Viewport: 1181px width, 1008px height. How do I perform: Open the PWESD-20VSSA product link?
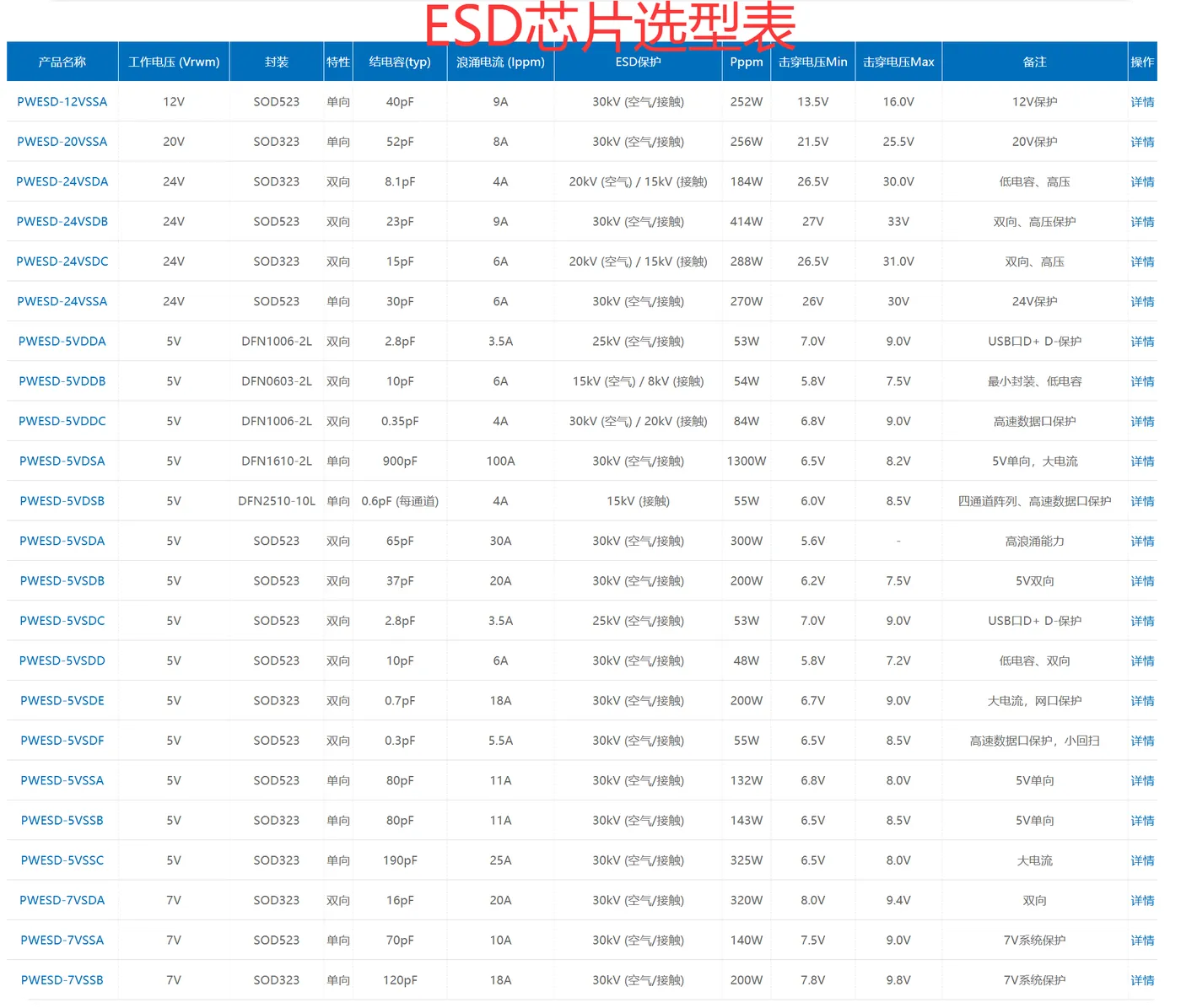click(x=62, y=142)
